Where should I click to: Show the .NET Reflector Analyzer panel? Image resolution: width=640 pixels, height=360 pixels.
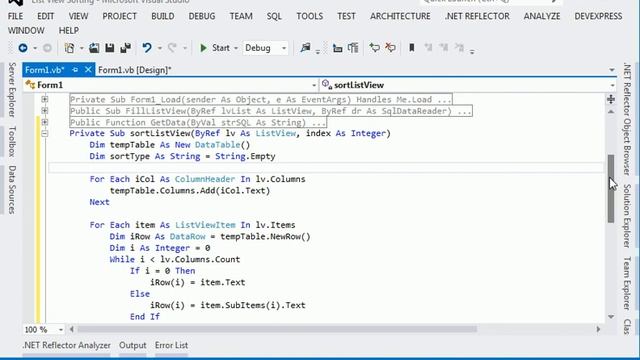pos(66,345)
